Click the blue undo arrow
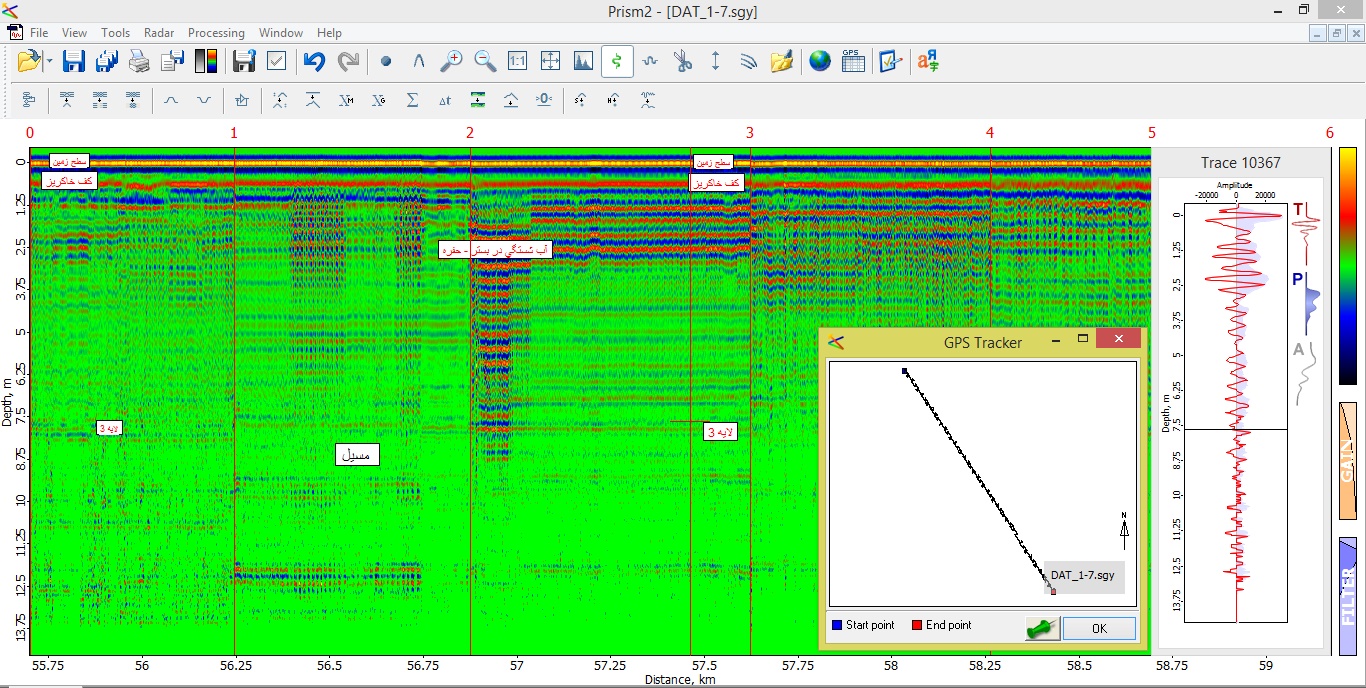1366x688 pixels. (x=314, y=61)
